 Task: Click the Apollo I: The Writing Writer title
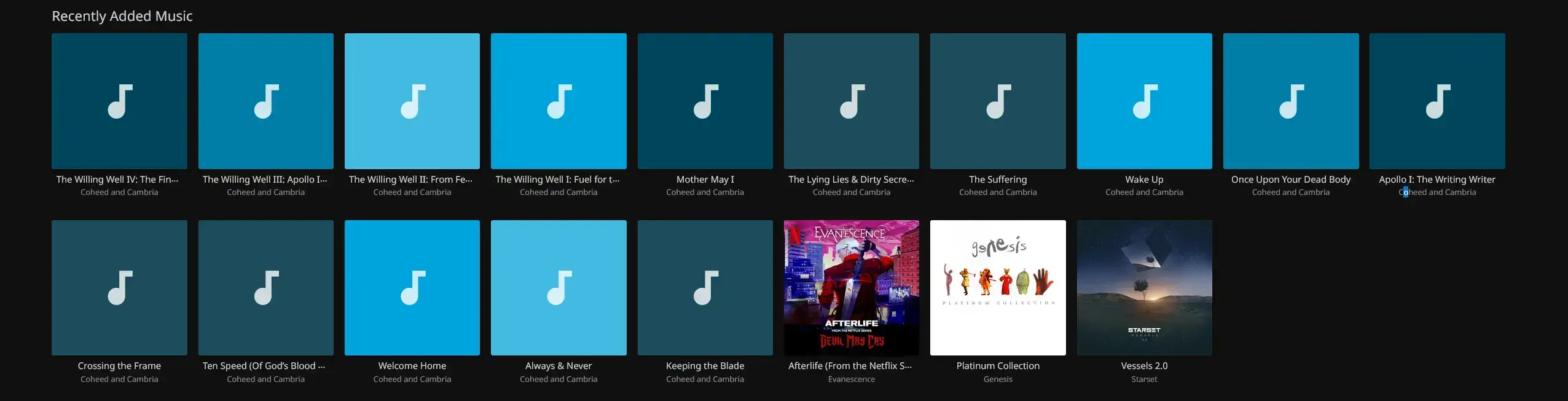(x=1437, y=180)
